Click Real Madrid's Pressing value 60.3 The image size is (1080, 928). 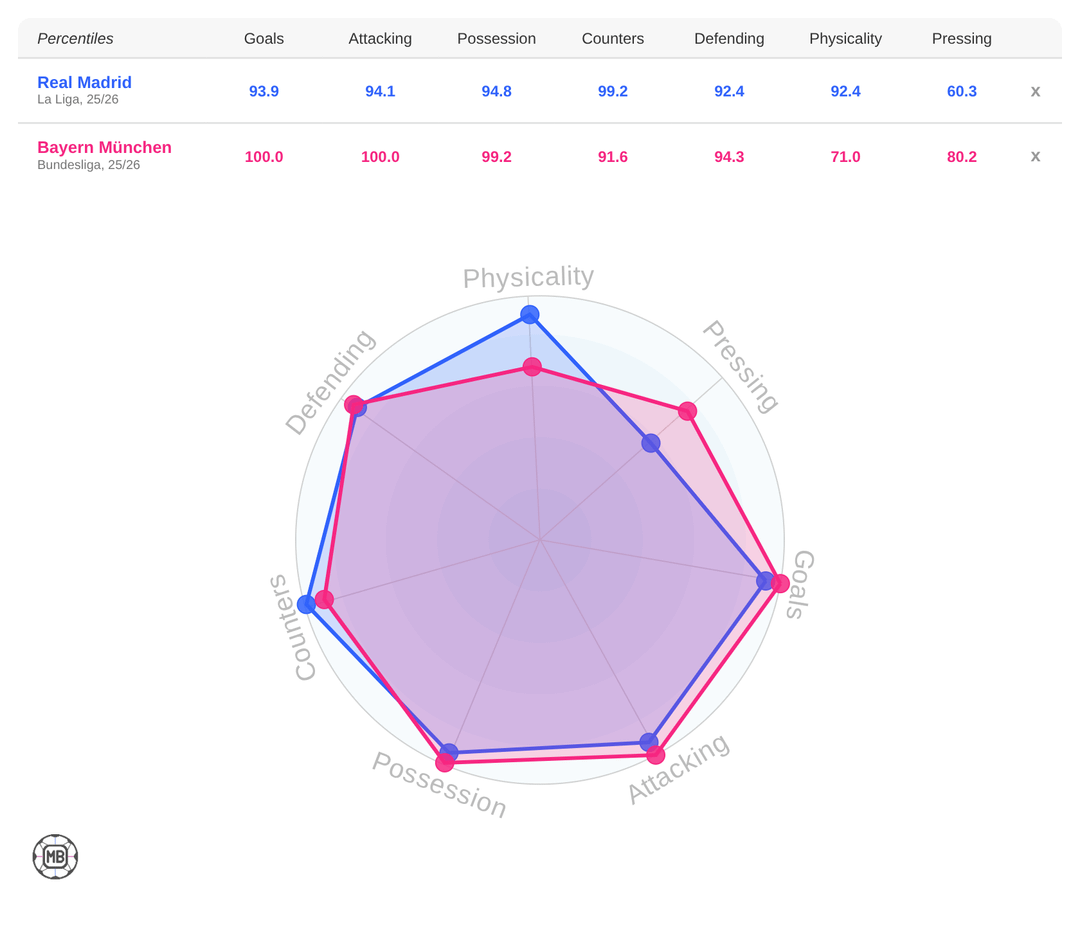(x=961, y=91)
